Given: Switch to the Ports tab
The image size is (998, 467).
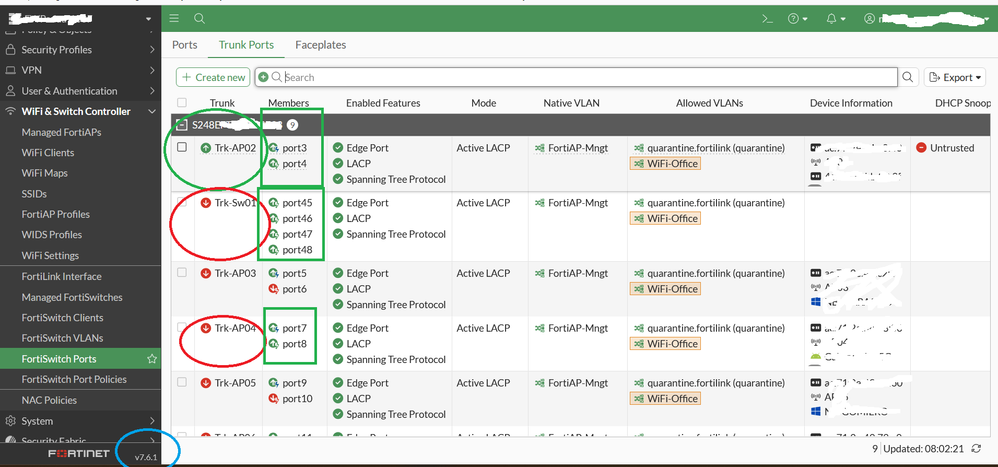Looking at the screenshot, I should [x=184, y=45].
